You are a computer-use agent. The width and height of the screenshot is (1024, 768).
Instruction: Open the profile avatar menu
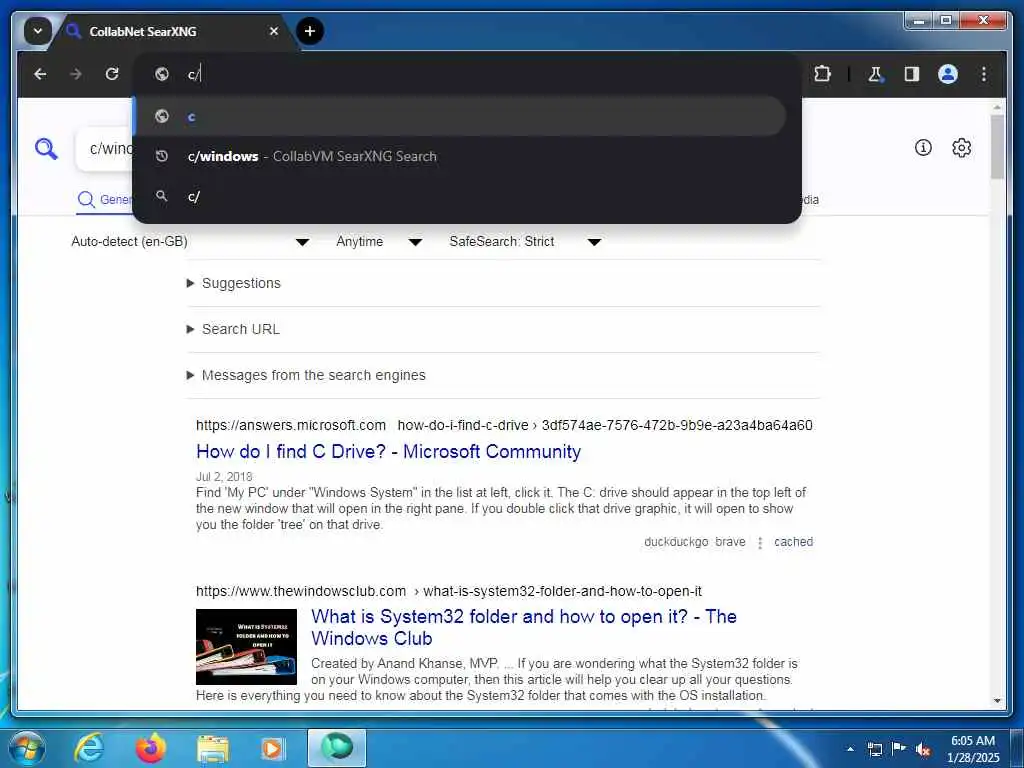pyautogui.click(x=948, y=74)
